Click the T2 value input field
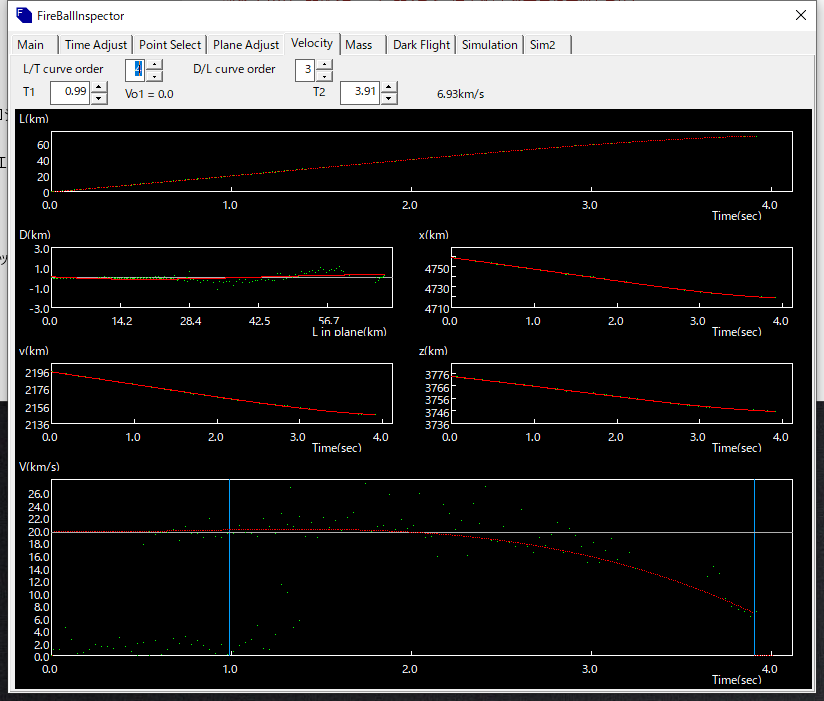This screenshot has height=701, width=824. pos(359,92)
